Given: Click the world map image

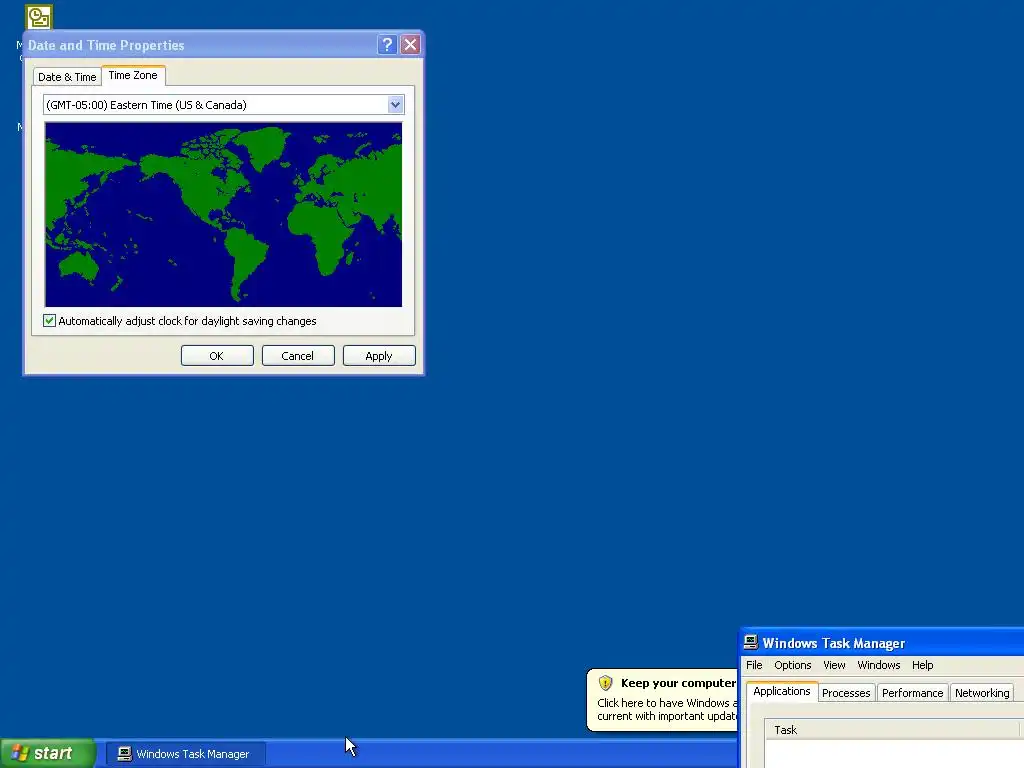Looking at the screenshot, I should [223, 214].
